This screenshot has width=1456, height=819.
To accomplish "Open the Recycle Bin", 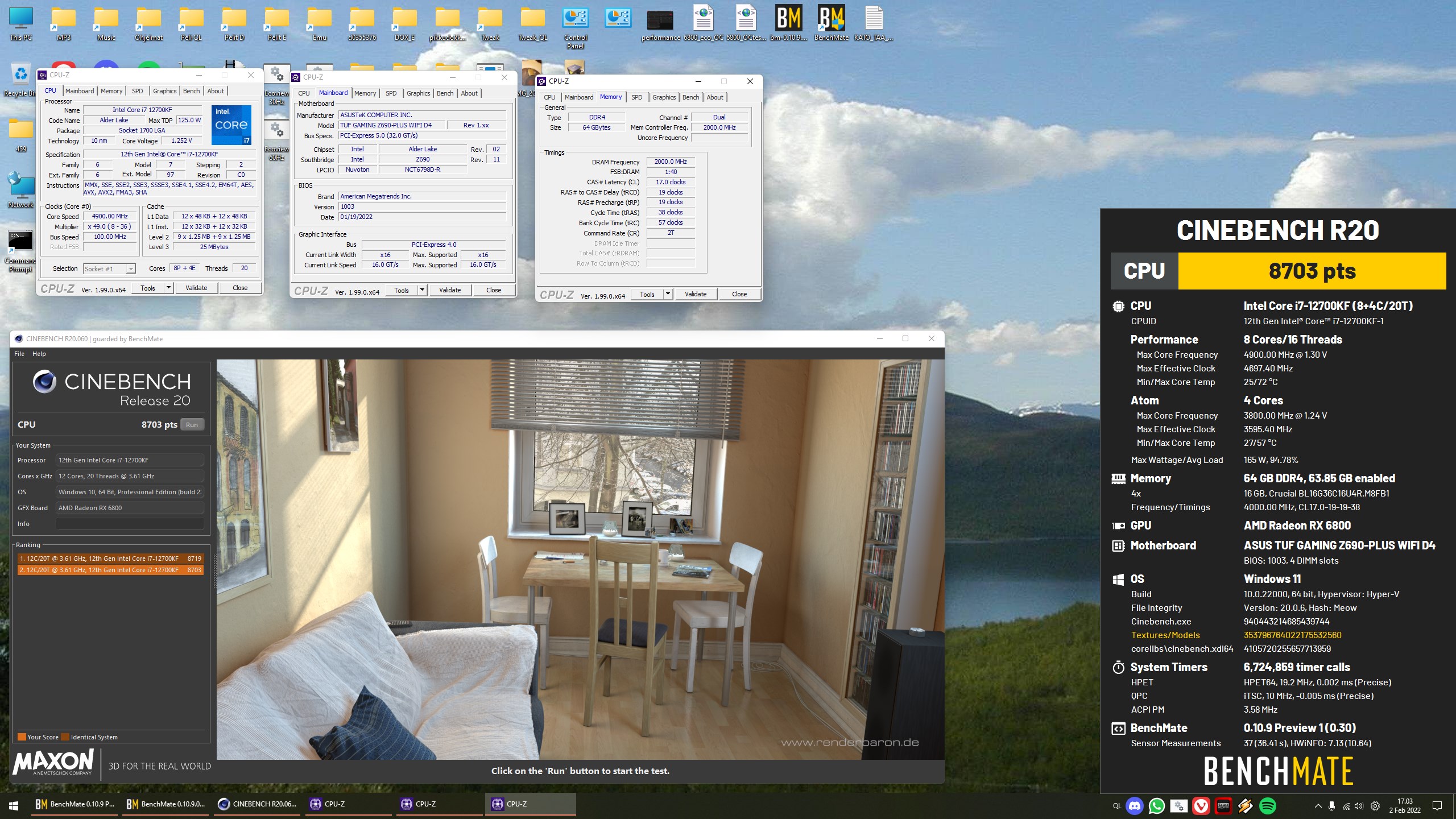I will [x=20, y=80].
